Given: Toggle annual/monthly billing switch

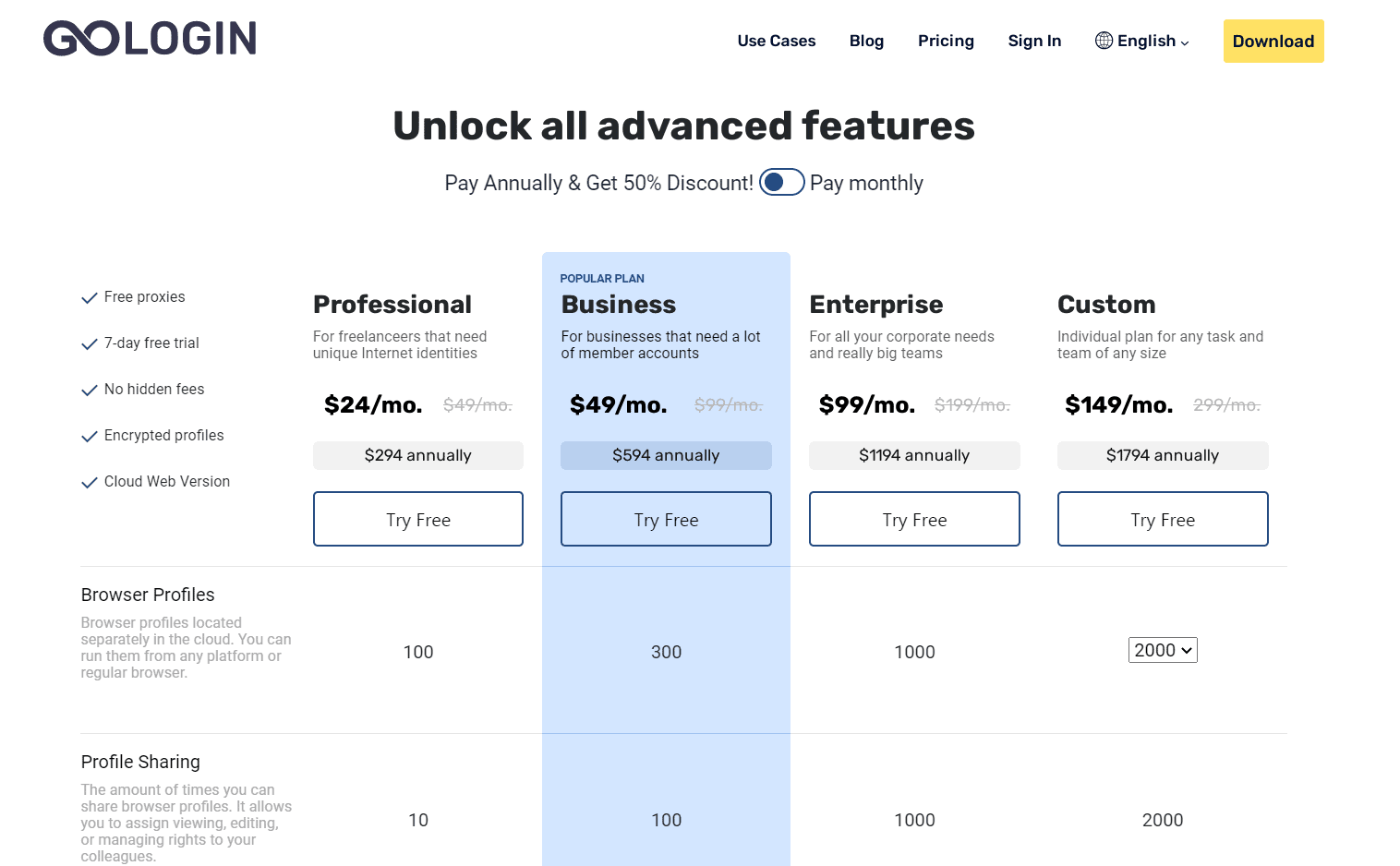Looking at the screenshot, I should (781, 183).
